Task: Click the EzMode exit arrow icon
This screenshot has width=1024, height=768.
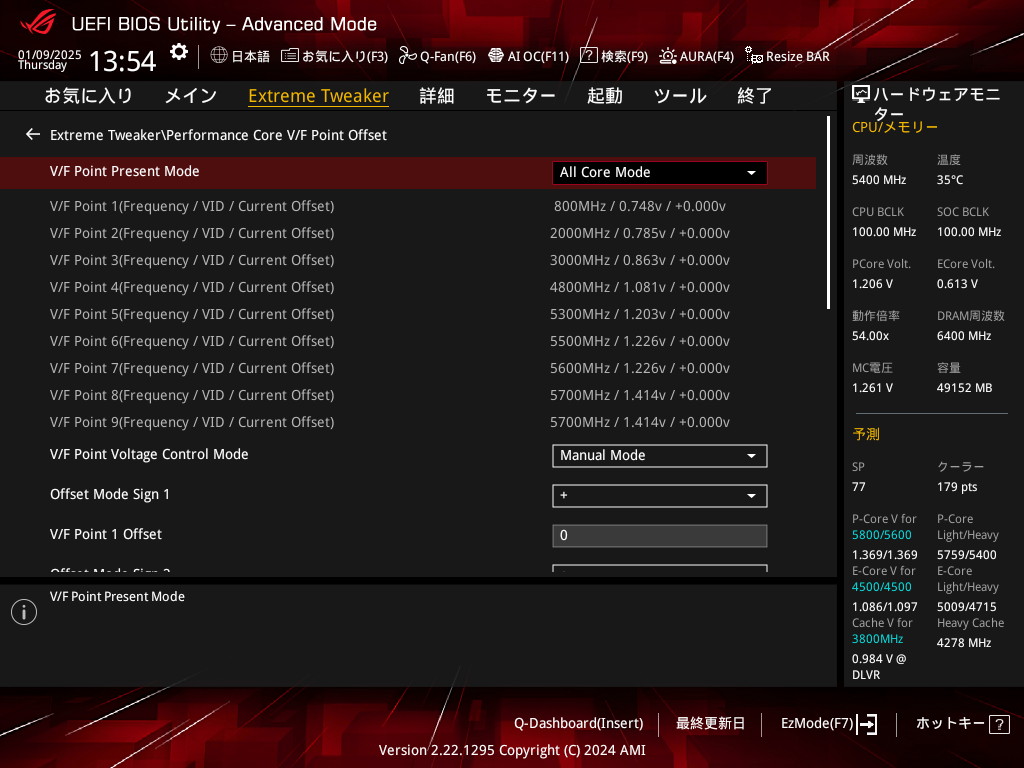Action: [867, 724]
